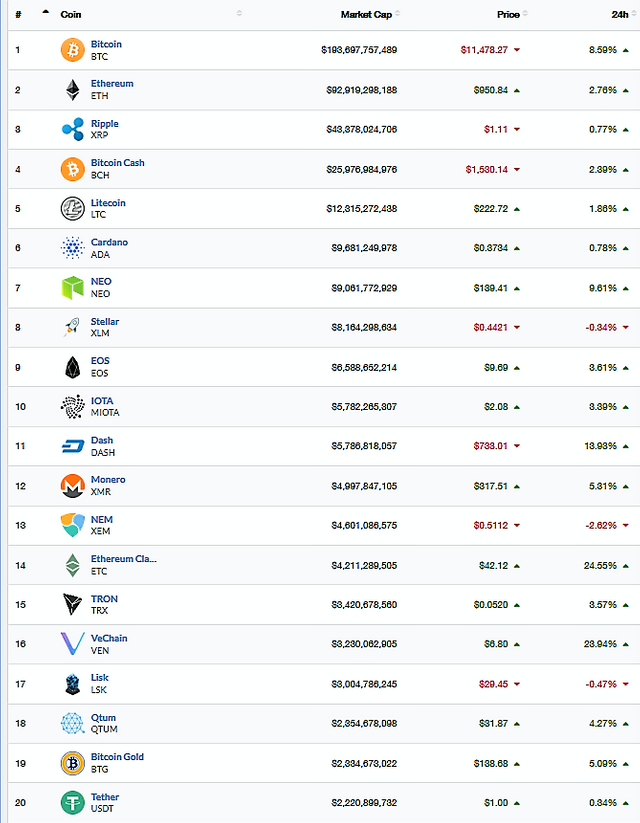Open the Dash coin link
The width and height of the screenshot is (640, 823).
(102, 440)
